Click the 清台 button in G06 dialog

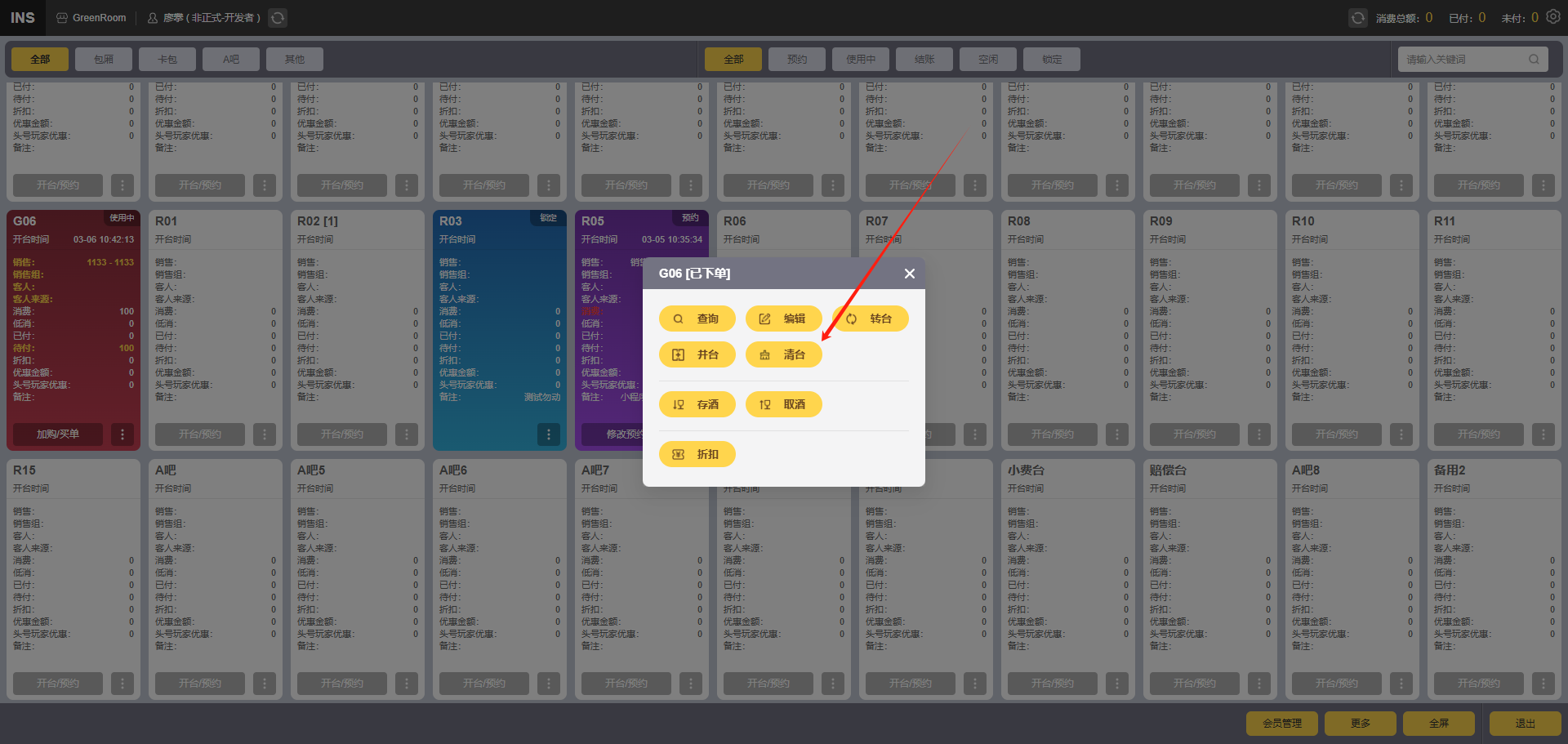(783, 354)
